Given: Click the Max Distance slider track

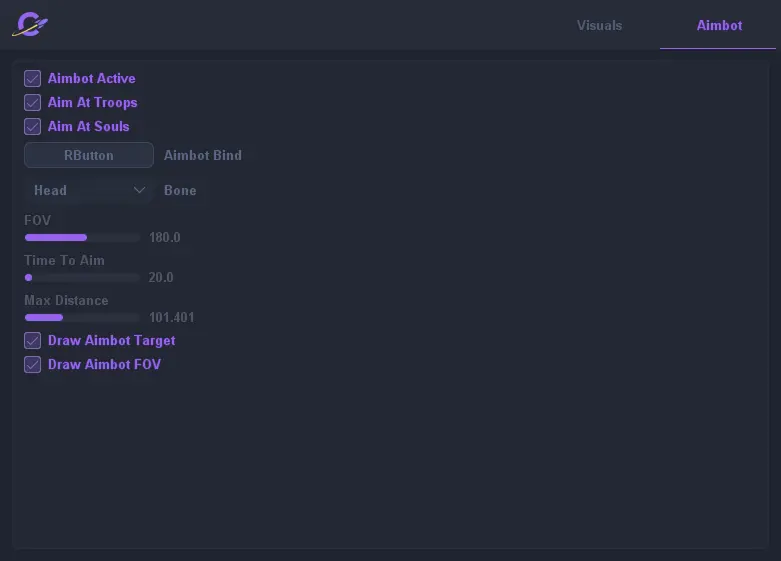Looking at the screenshot, I should point(82,317).
